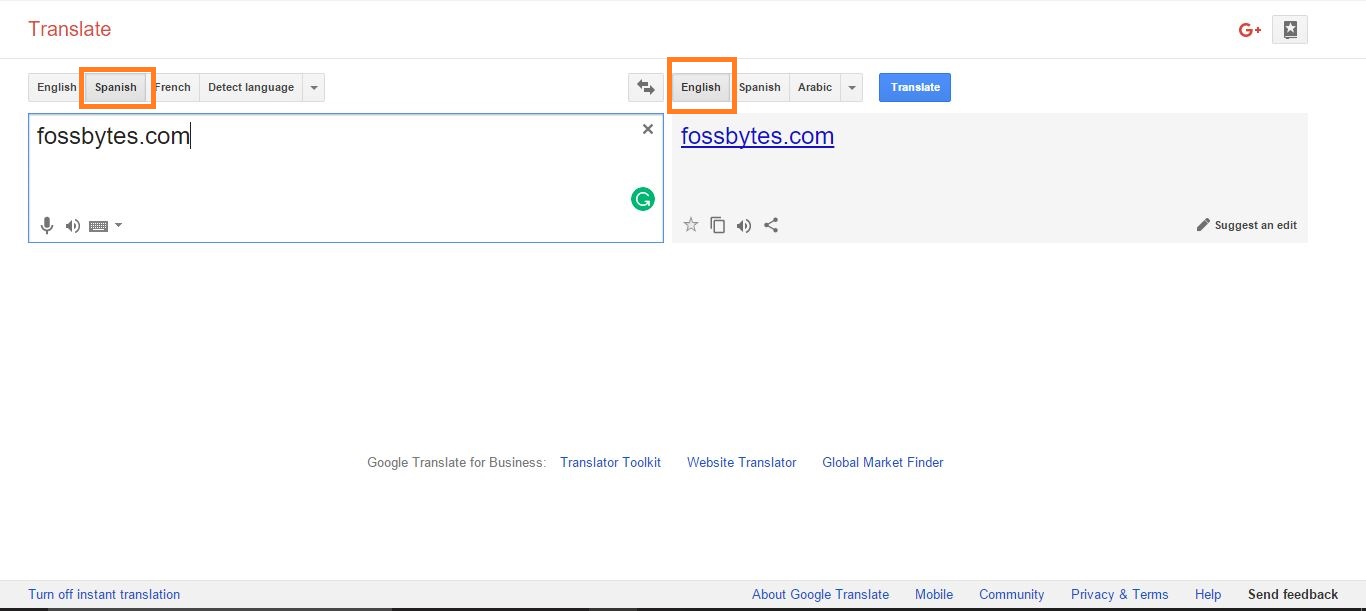Open the source language dropdown arrow
The height and width of the screenshot is (611, 1366).
pyautogui.click(x=314, y=87)
